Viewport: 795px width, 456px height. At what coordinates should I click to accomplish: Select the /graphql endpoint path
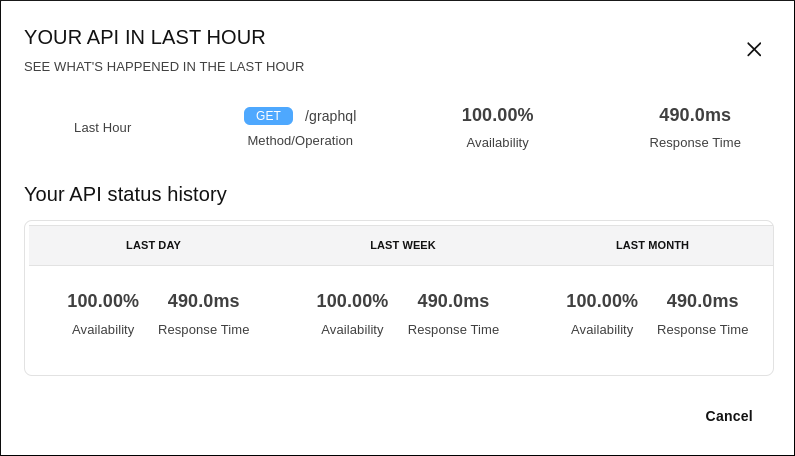pos(330,116)
